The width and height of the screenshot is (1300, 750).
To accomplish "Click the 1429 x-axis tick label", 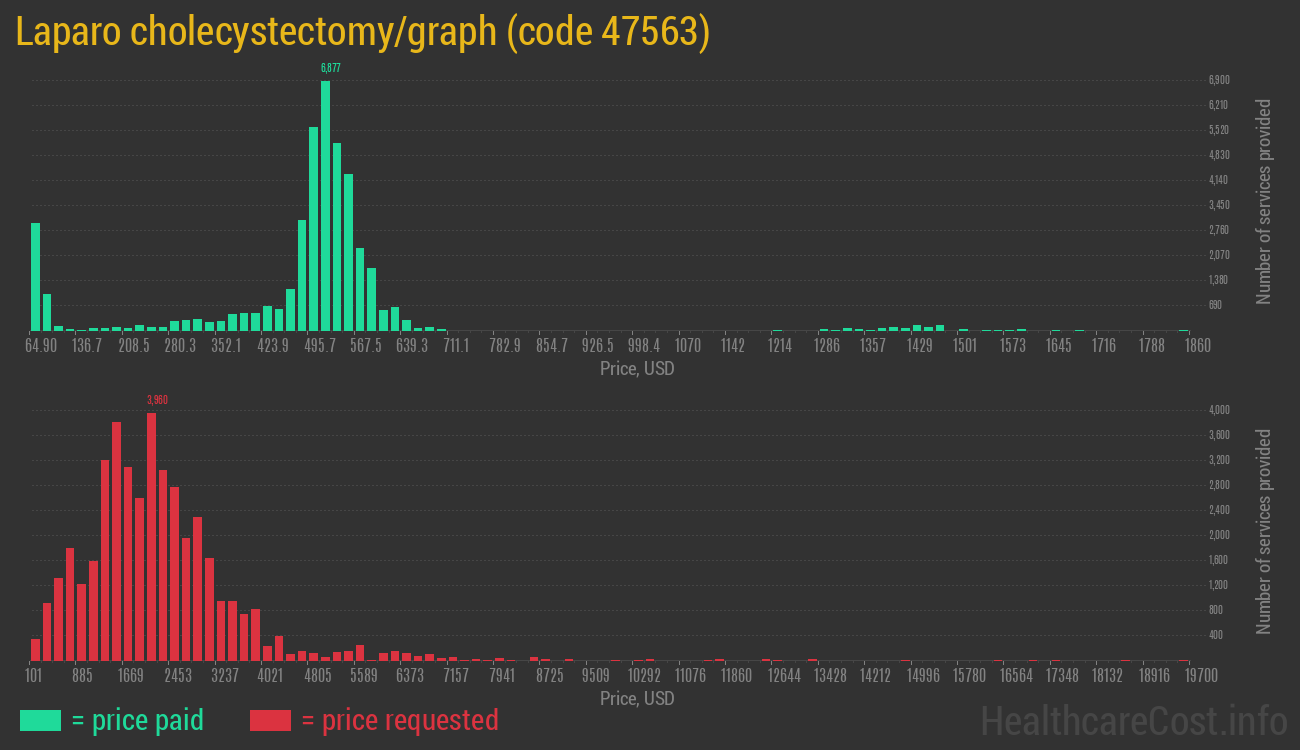I will [x=919, y=346].
